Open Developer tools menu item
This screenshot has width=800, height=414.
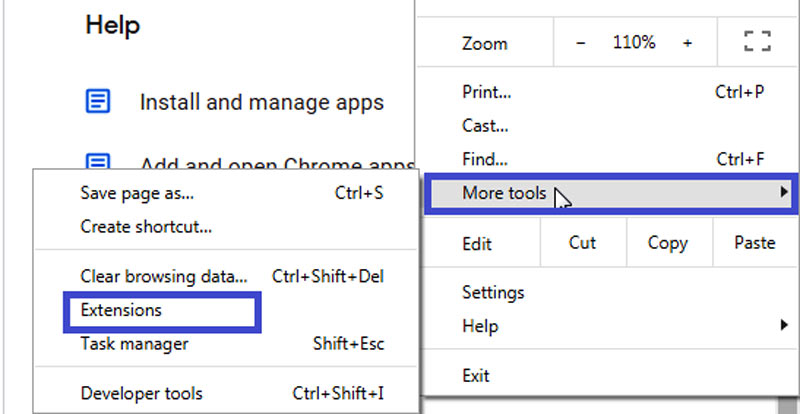click(141, 393)
